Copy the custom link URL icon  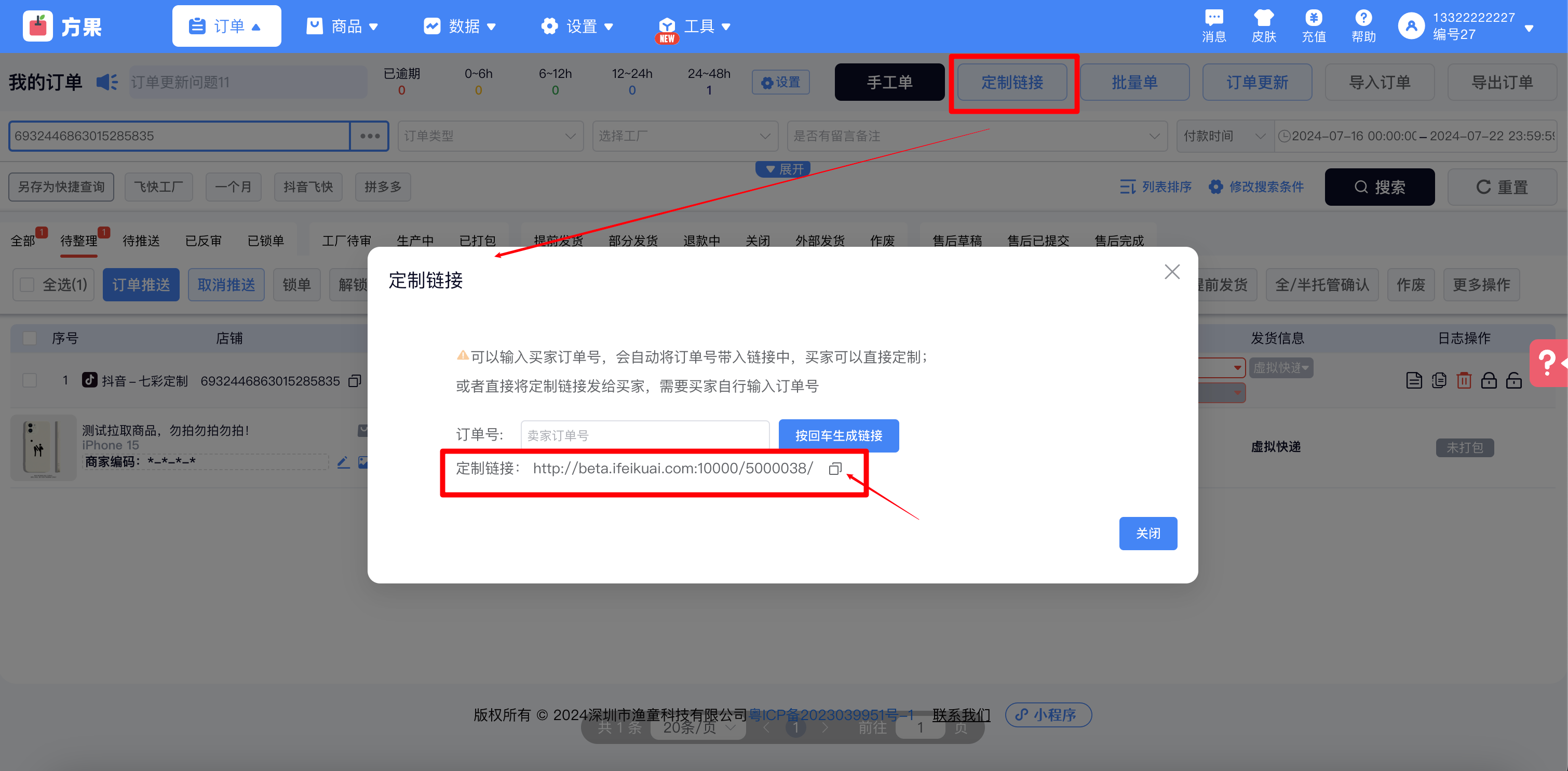coord(834,468)
